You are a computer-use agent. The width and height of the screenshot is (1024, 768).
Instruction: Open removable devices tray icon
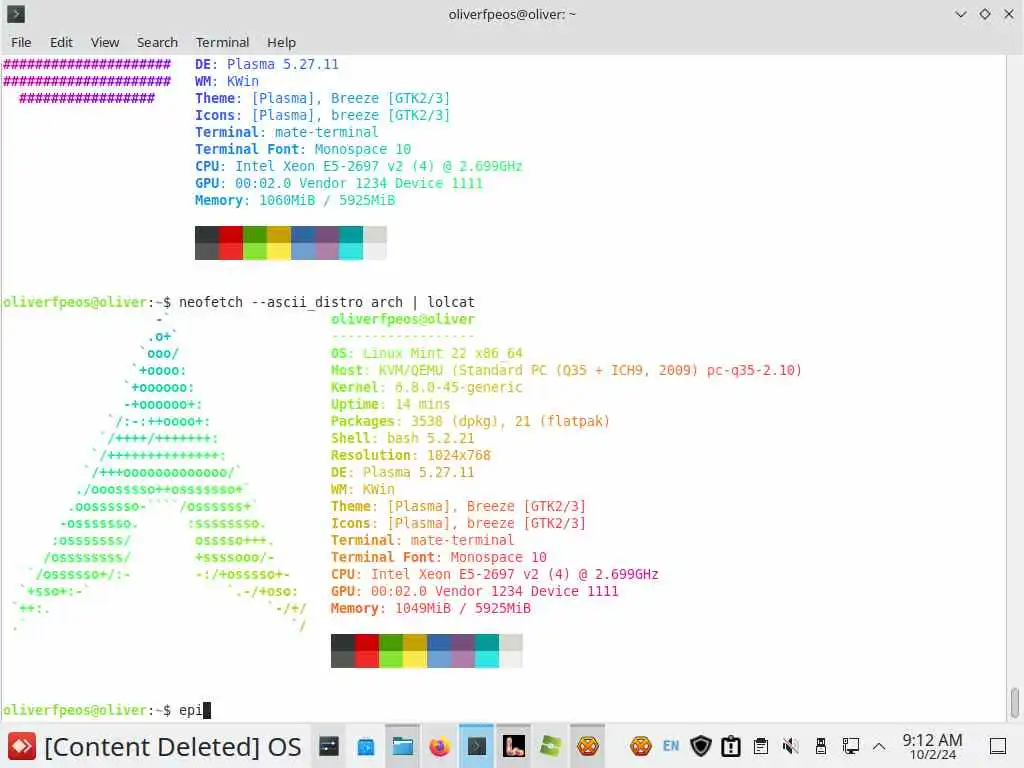click(x=821, y=746)
